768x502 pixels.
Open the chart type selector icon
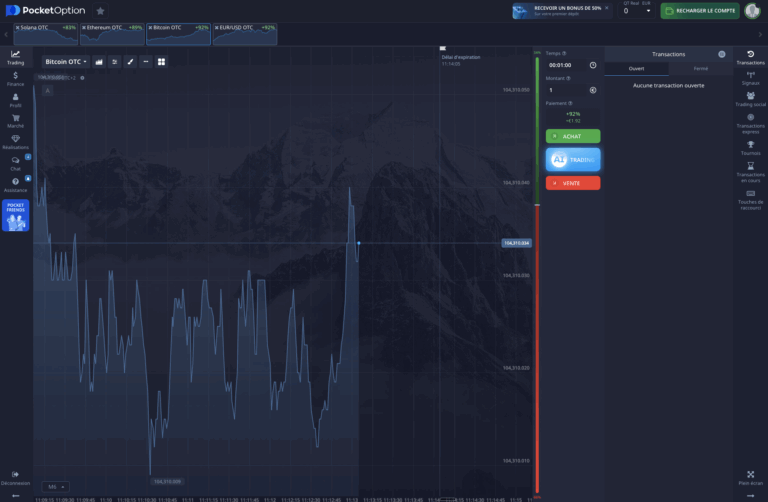[99, 62]
